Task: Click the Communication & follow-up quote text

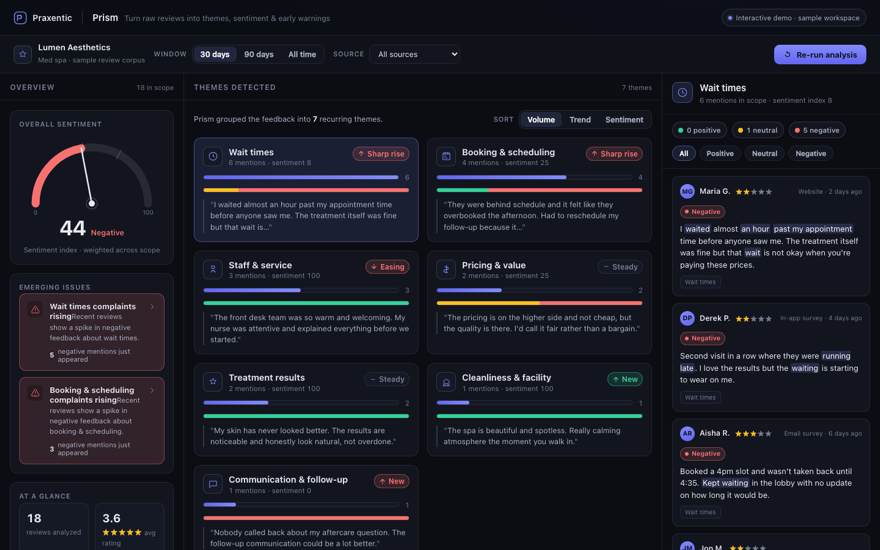Action: tap(308, 538)
